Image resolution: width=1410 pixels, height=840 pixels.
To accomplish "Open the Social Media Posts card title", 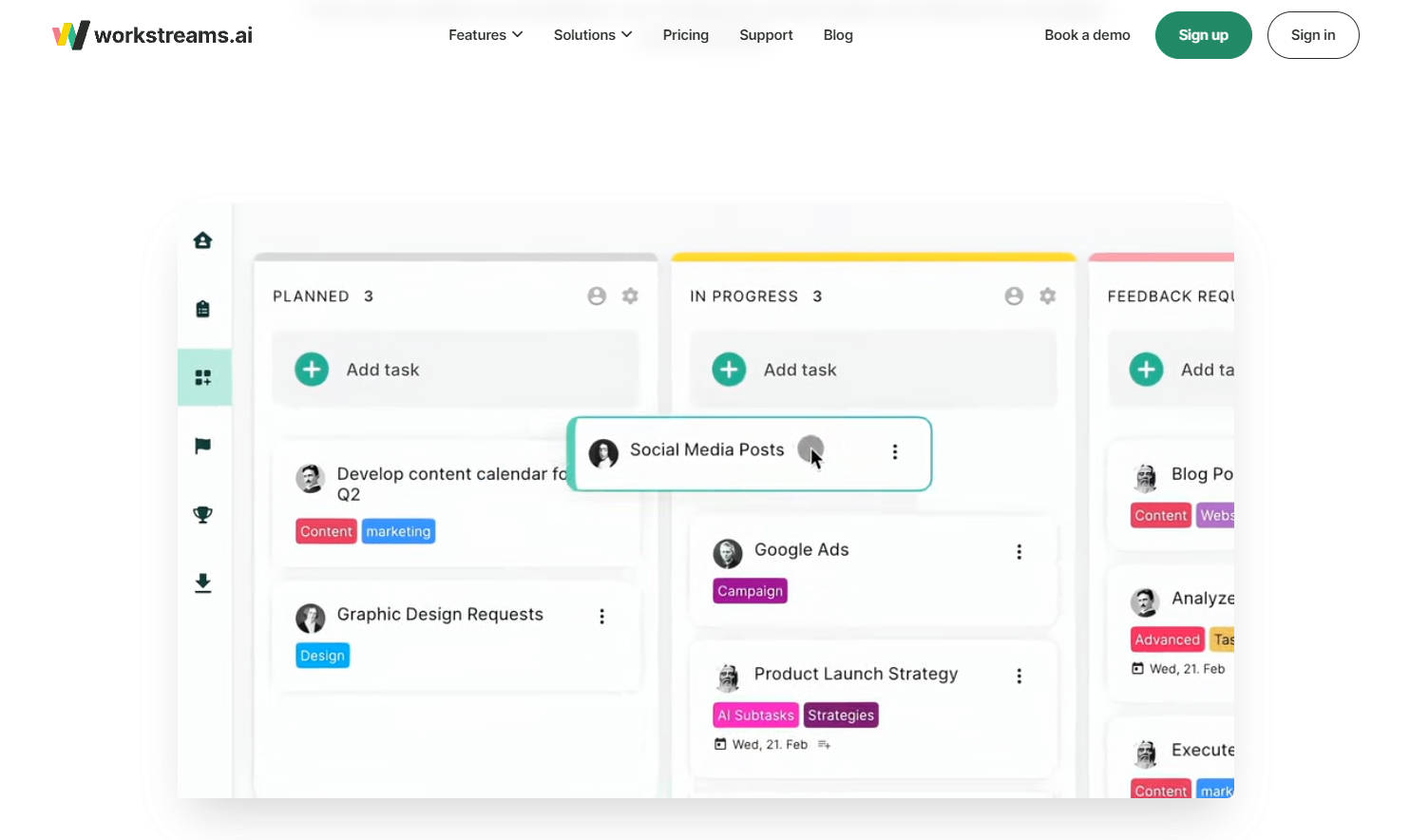I will pyautogui.click(x=707, y=450).
